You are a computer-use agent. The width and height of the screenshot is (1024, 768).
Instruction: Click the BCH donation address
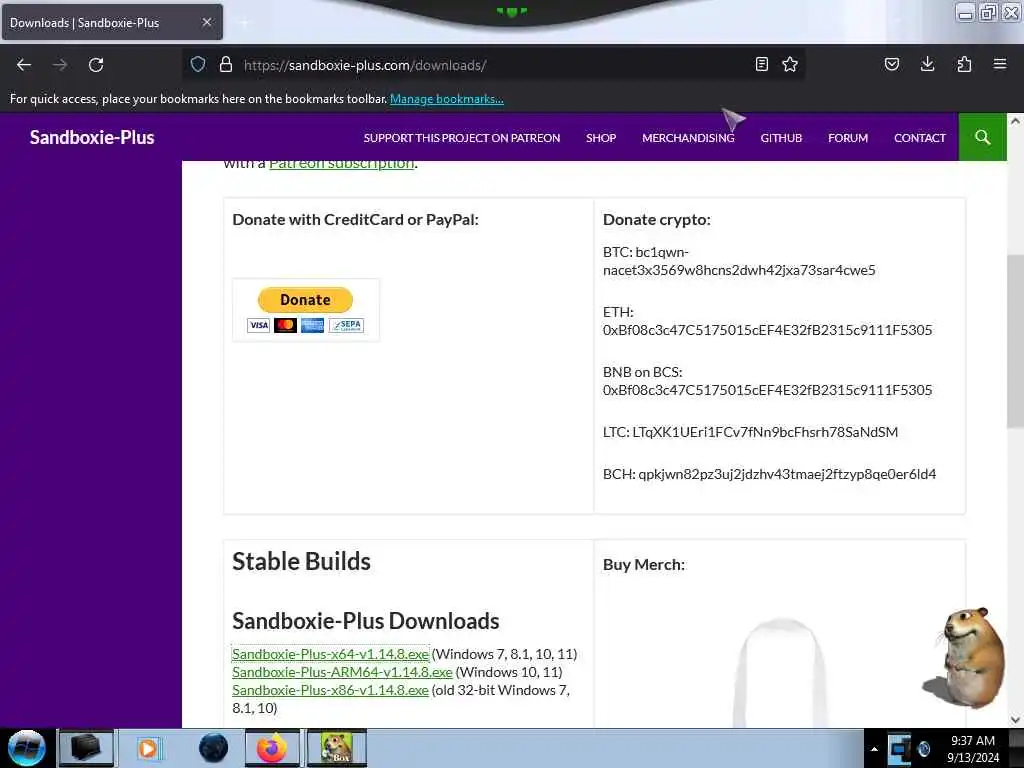(787, 473)
